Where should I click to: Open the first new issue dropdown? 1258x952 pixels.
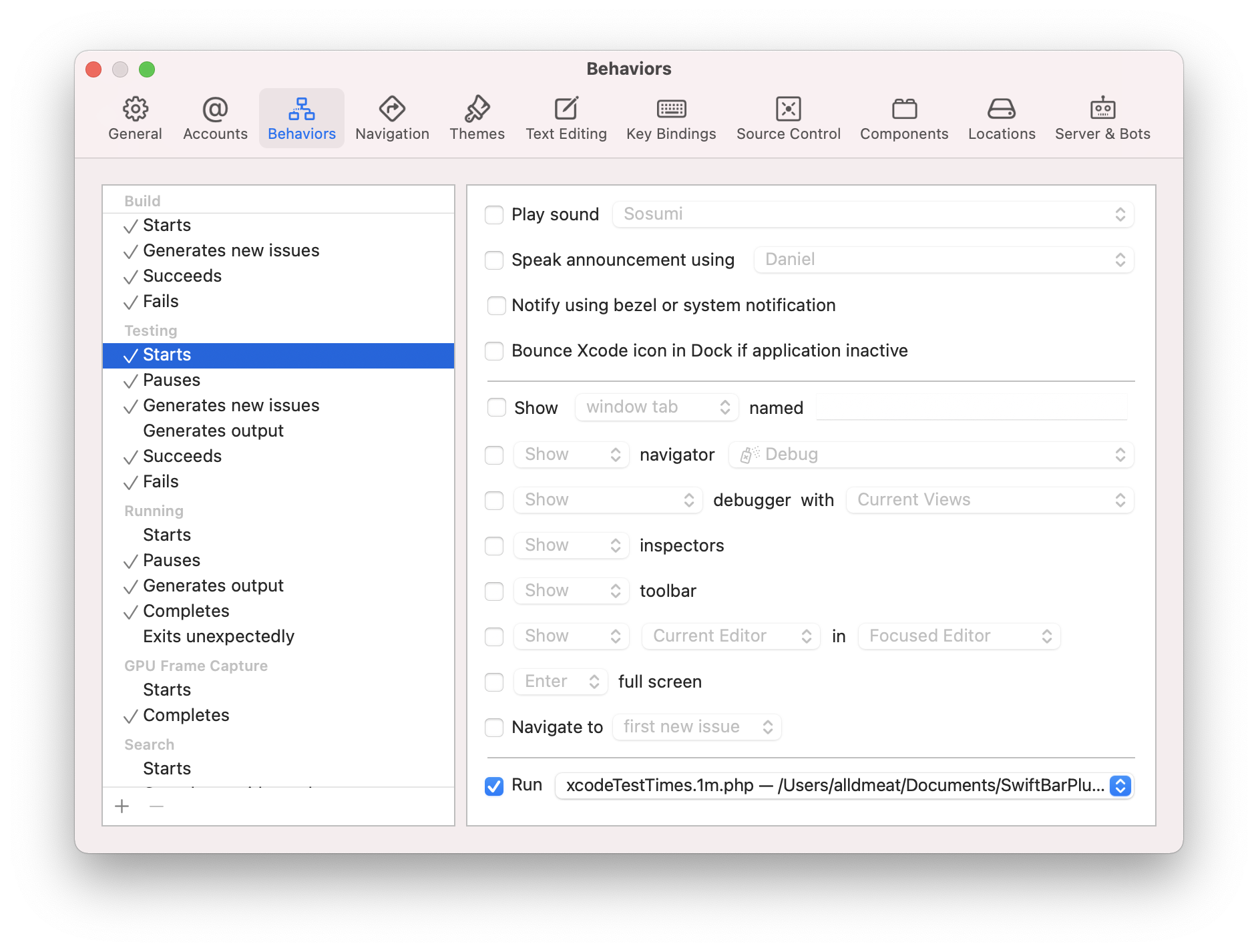pyautogui.click(x=696, y=727)
